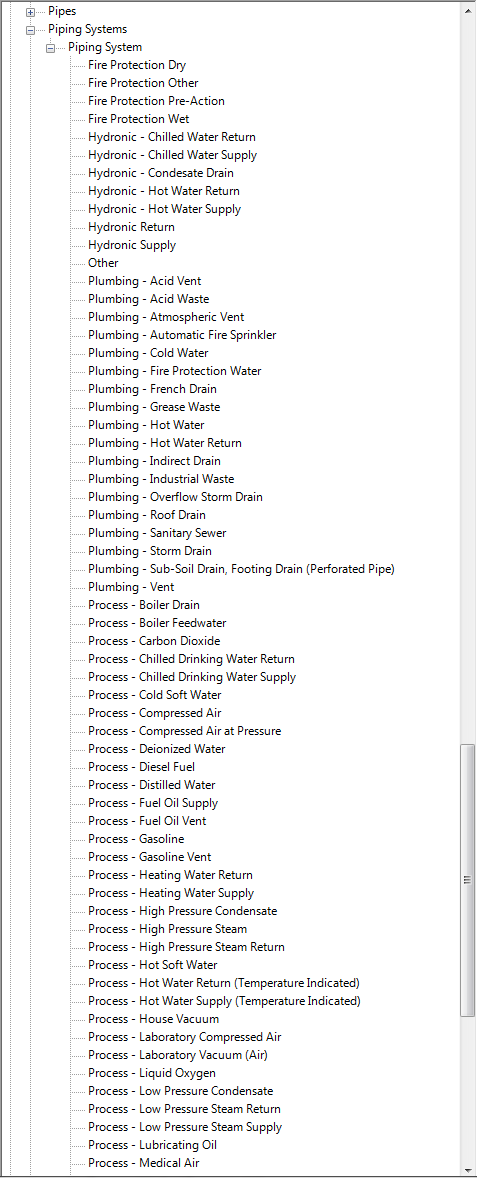
Task: Collapse the Piping Systems node
Action: [31, 30]
